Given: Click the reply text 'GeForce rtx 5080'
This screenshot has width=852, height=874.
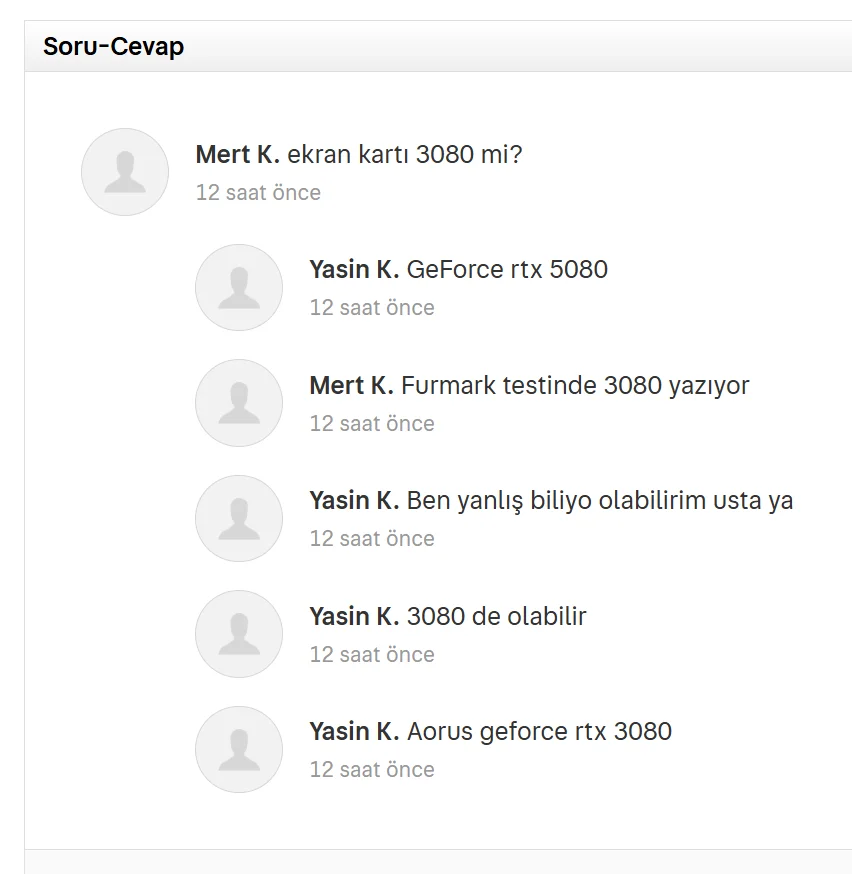Looking at the screenshot, I should coord(507,270).
